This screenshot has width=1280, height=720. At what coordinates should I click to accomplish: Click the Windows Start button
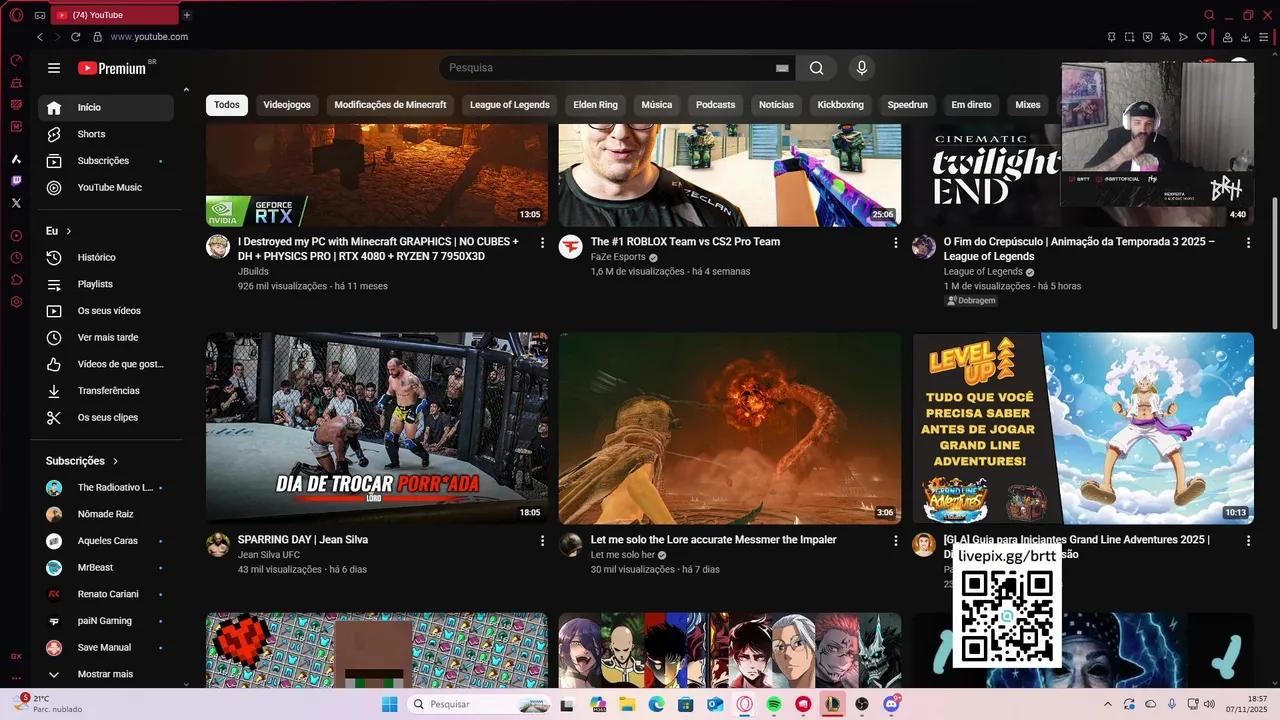click(389, 704)
